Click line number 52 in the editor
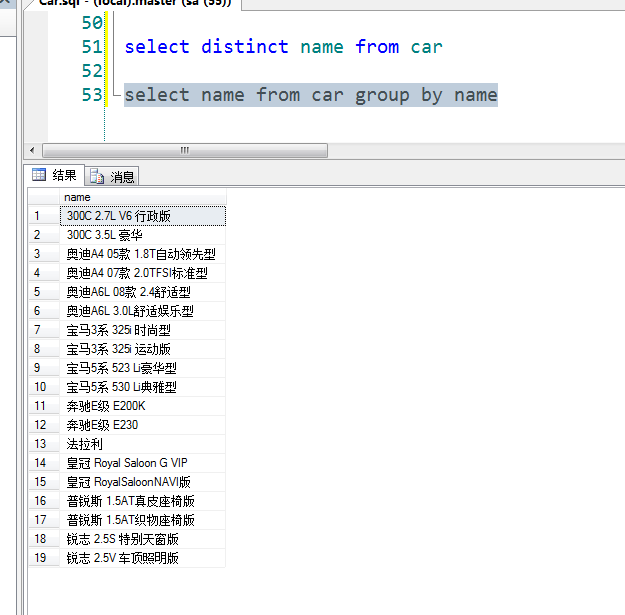 92,71
